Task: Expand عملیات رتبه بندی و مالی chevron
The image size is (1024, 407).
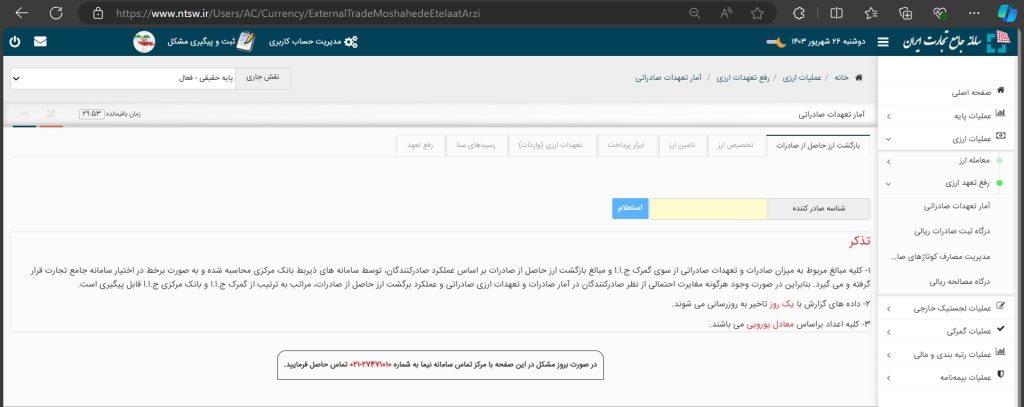Action: pos(888,355)
